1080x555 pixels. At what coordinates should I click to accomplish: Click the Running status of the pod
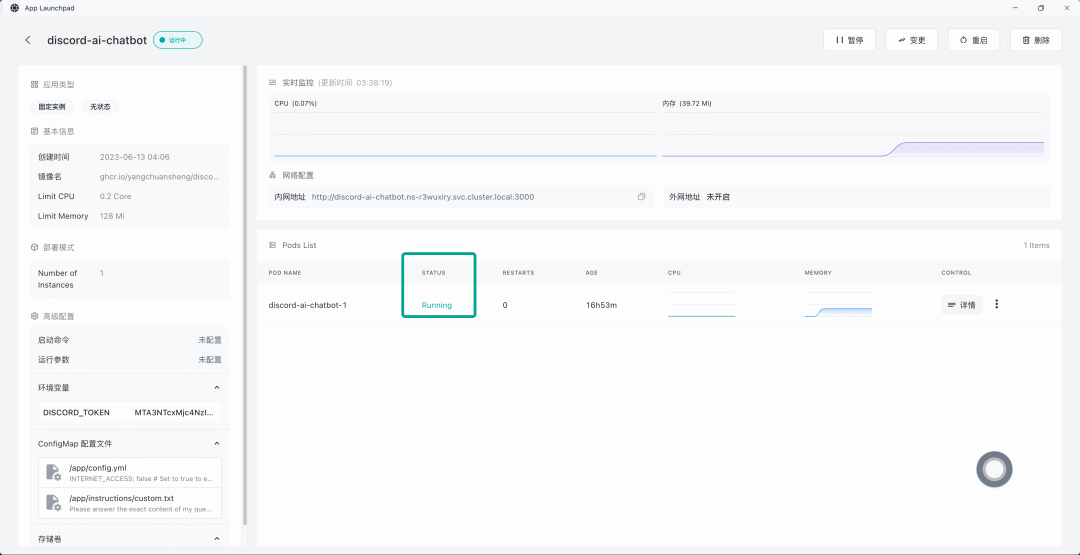point(437,305)
